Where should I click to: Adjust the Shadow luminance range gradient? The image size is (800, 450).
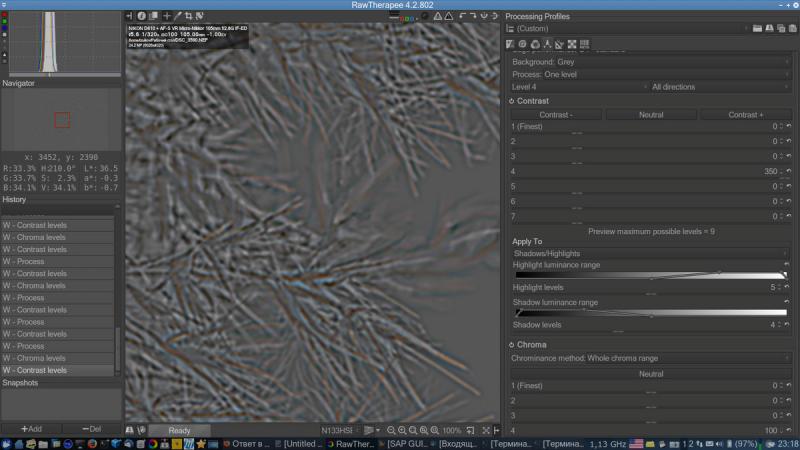(x=651, y=313)
